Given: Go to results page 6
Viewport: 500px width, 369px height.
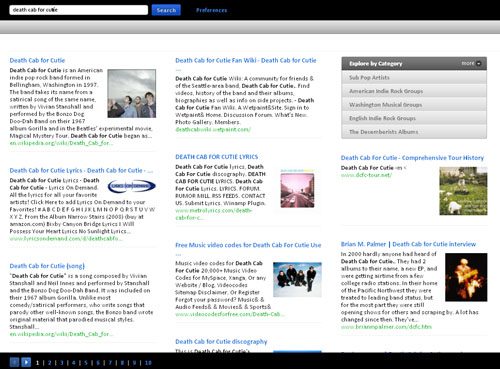Looking at the screenshot, I should (98, 363).
